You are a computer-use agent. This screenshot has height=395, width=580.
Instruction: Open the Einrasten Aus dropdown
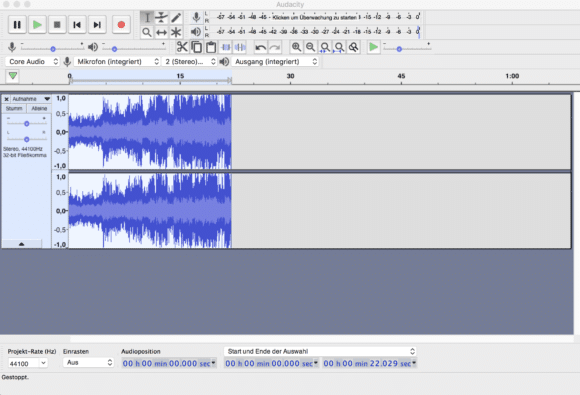(x=88, y=362)
